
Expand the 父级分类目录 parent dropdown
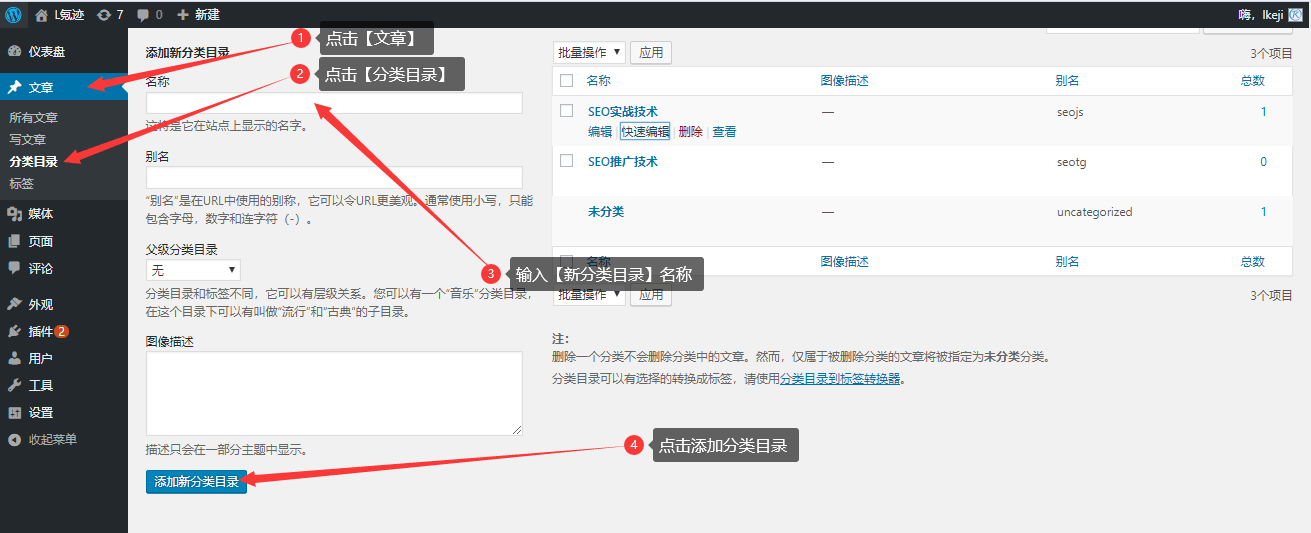pos(193,270)
